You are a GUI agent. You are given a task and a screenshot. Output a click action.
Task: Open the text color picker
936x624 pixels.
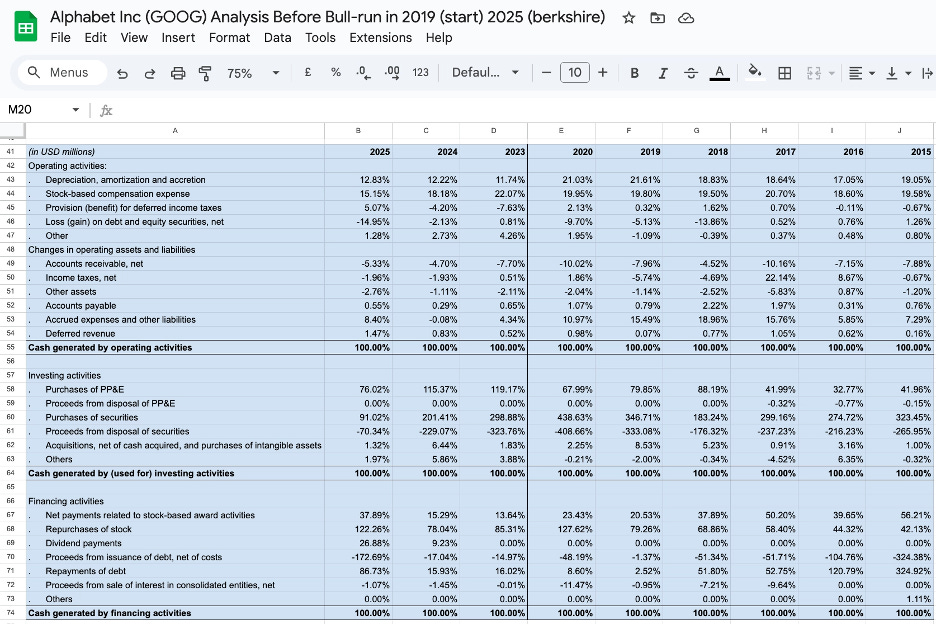point(719,73)
